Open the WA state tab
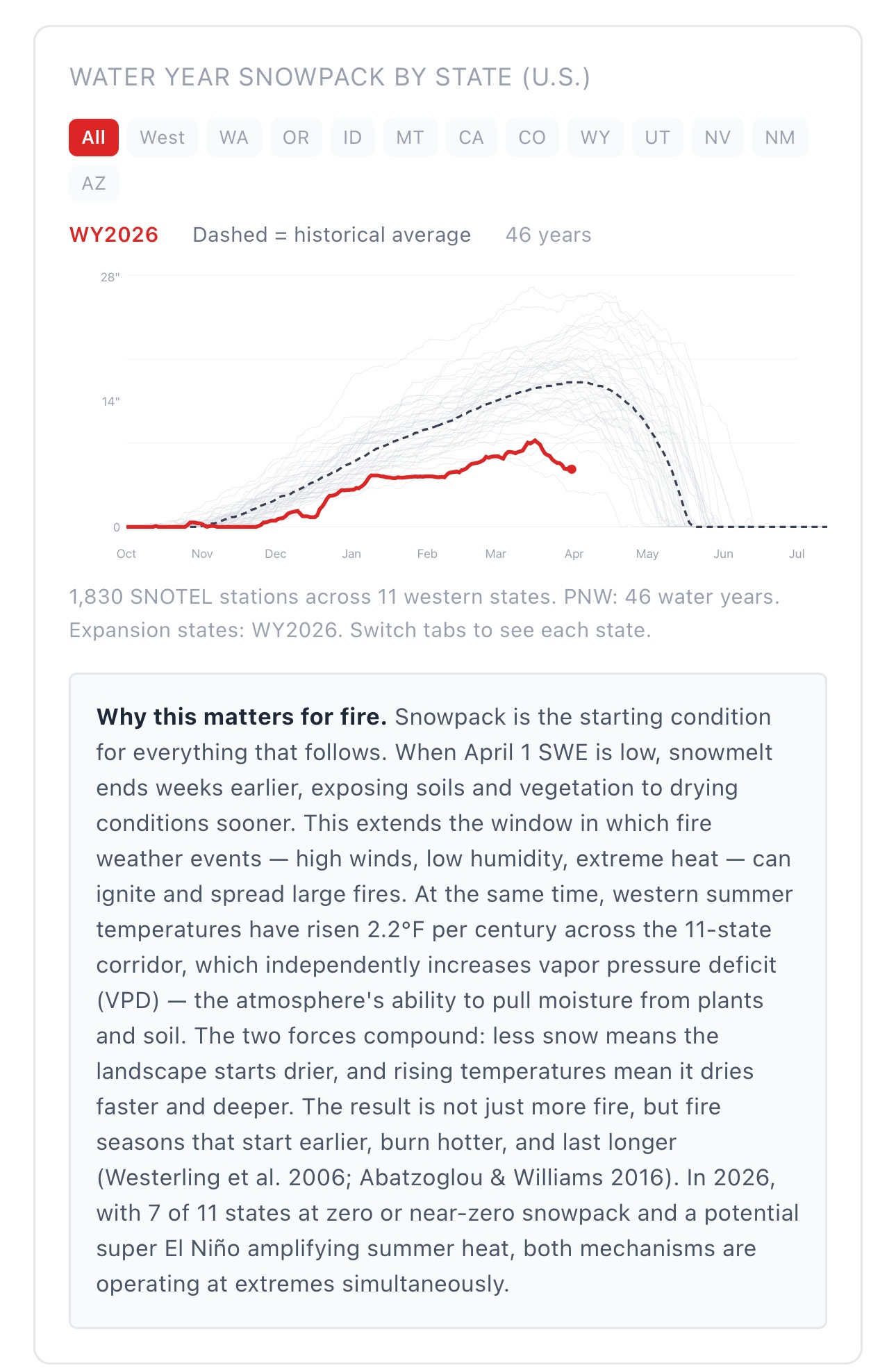 click(233, 138)
